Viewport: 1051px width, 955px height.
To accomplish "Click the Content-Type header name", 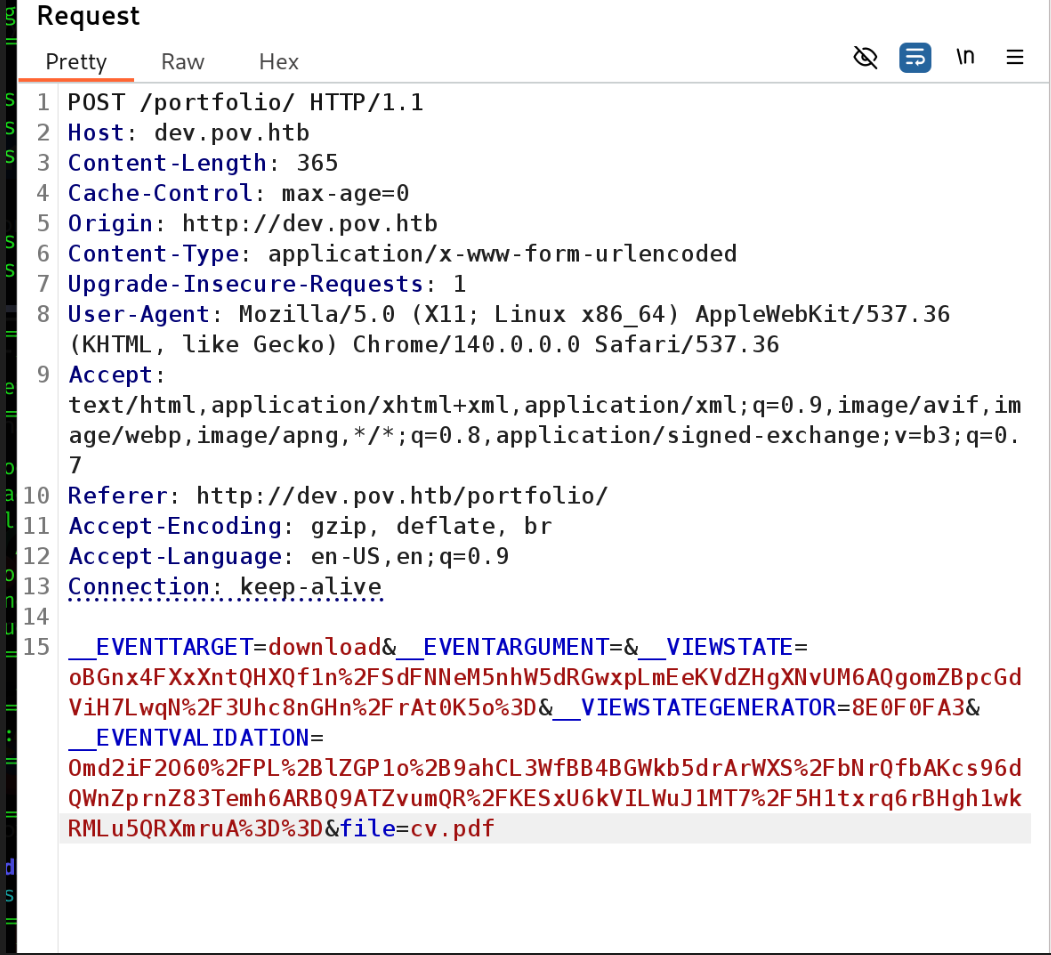I will coord(153,253).
